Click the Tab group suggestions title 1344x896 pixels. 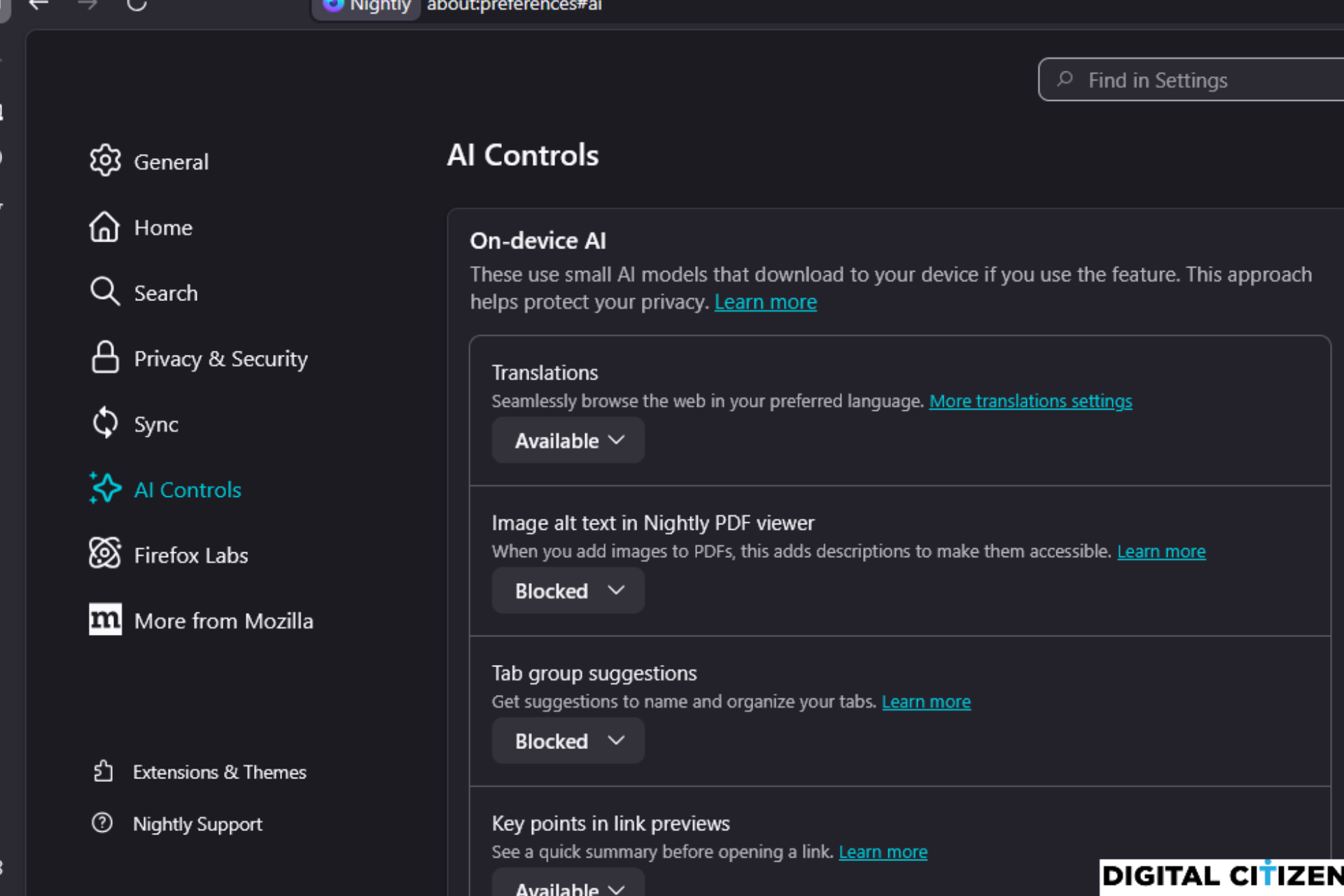tap(594, 673)
